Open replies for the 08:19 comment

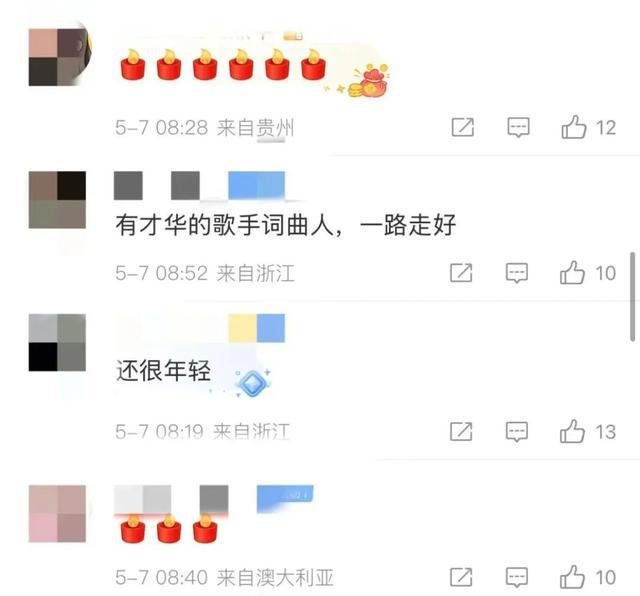point(517,431)
